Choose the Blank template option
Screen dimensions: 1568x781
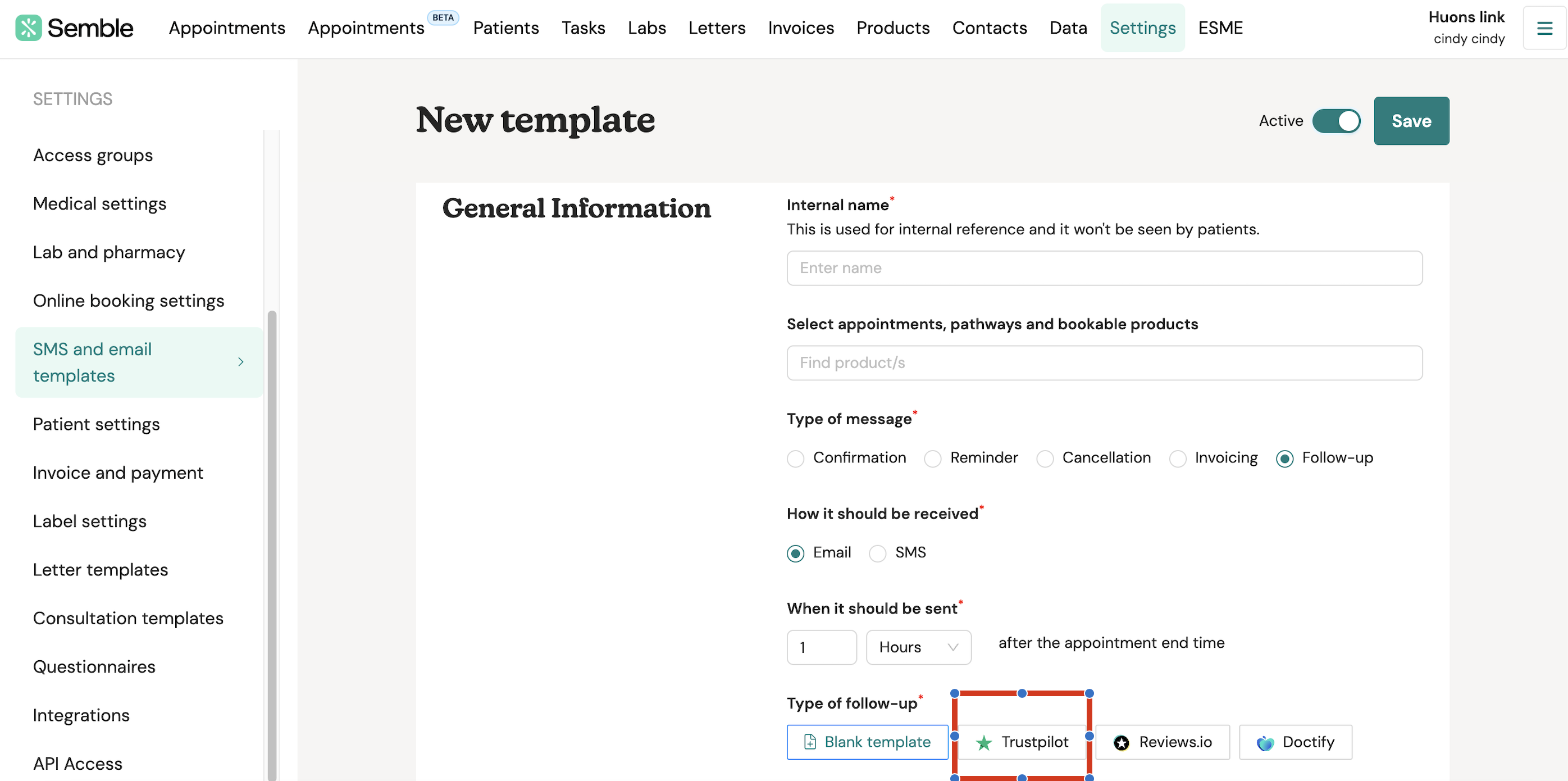point(867,742)
